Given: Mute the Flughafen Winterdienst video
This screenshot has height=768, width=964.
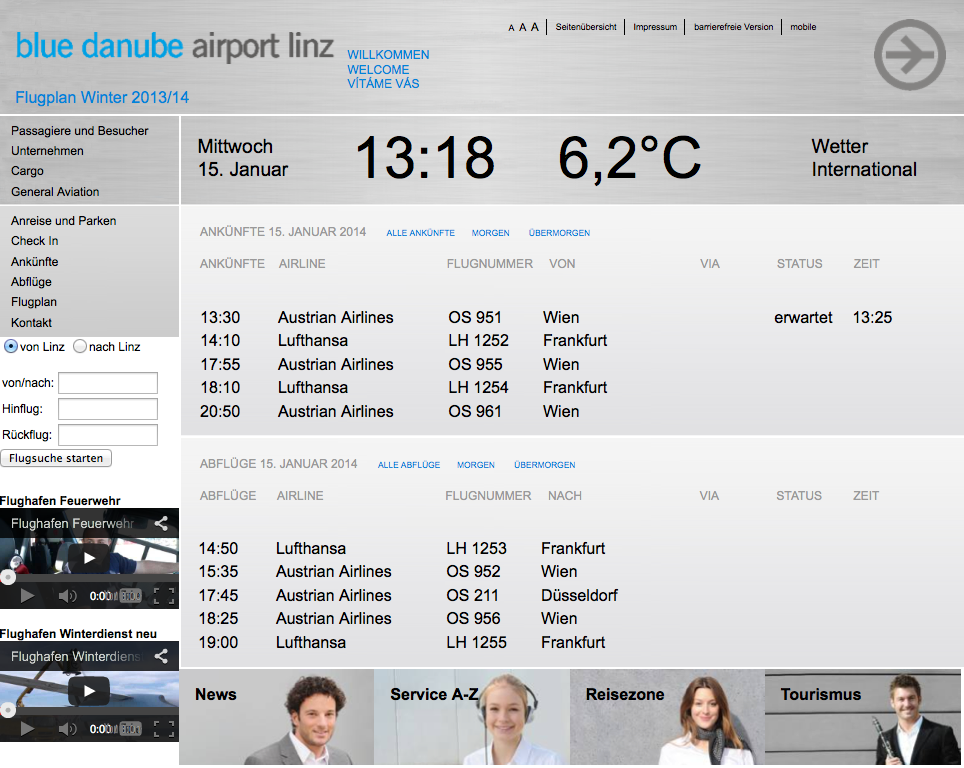Looking at the screenshot, I should [67, 729].
